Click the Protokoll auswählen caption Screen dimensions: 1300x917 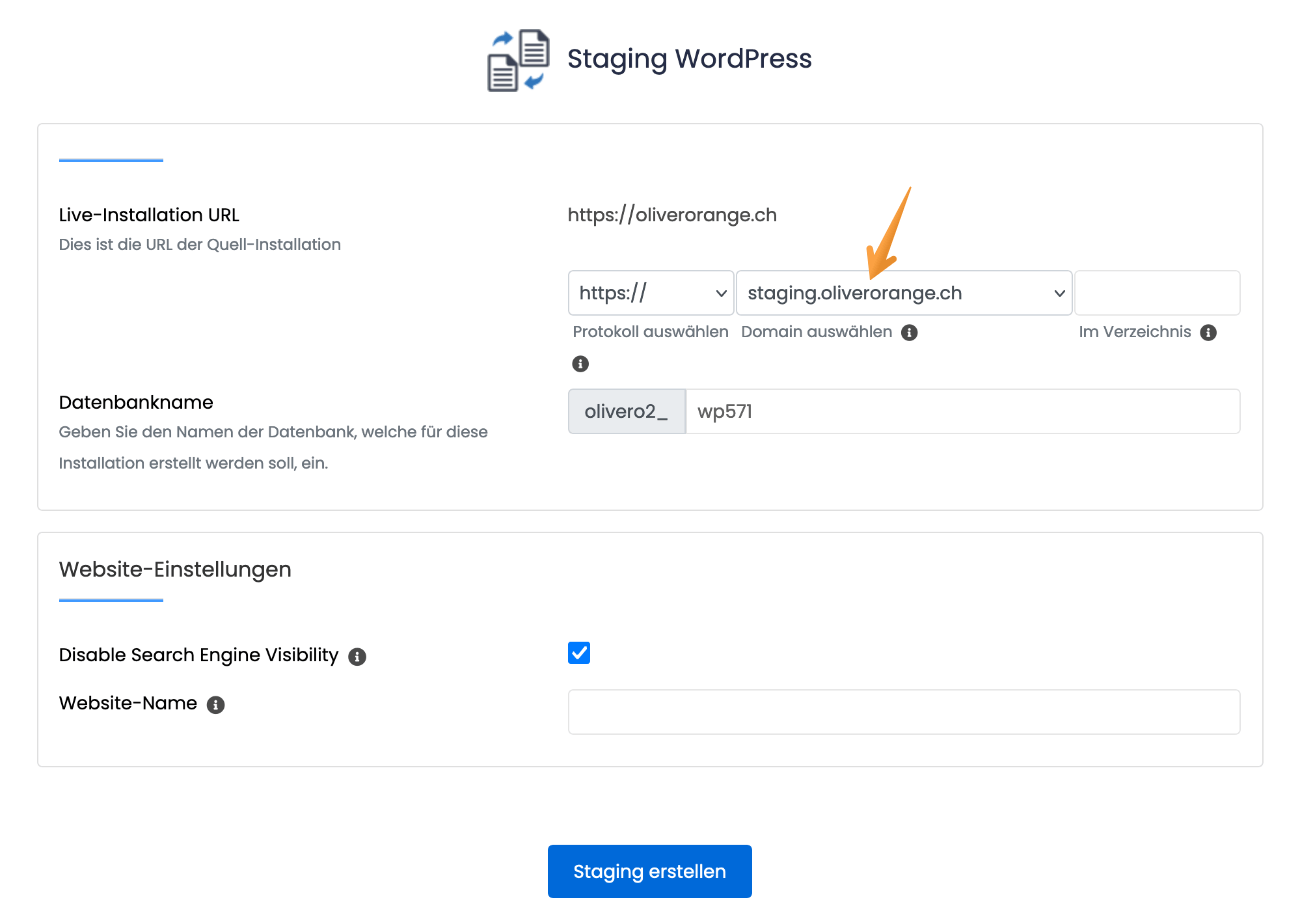pyautogui.click(x=651, y=332)
